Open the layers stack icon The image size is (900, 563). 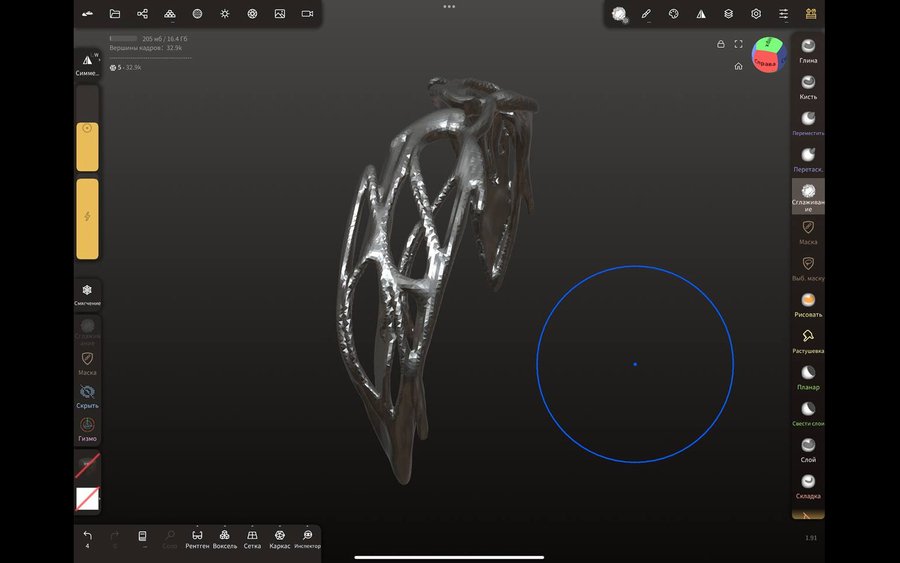point(728,14)
